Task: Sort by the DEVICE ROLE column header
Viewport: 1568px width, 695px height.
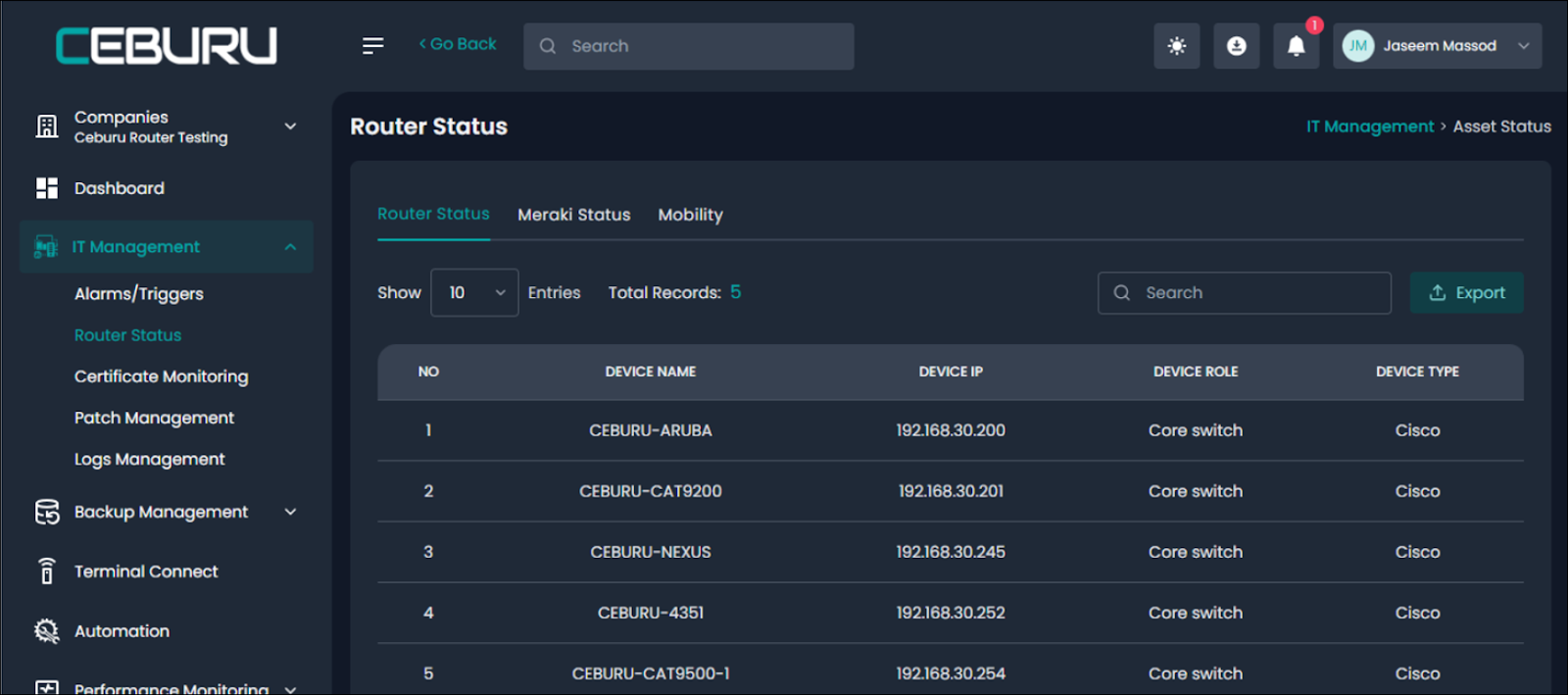Action: point(1196,372)
